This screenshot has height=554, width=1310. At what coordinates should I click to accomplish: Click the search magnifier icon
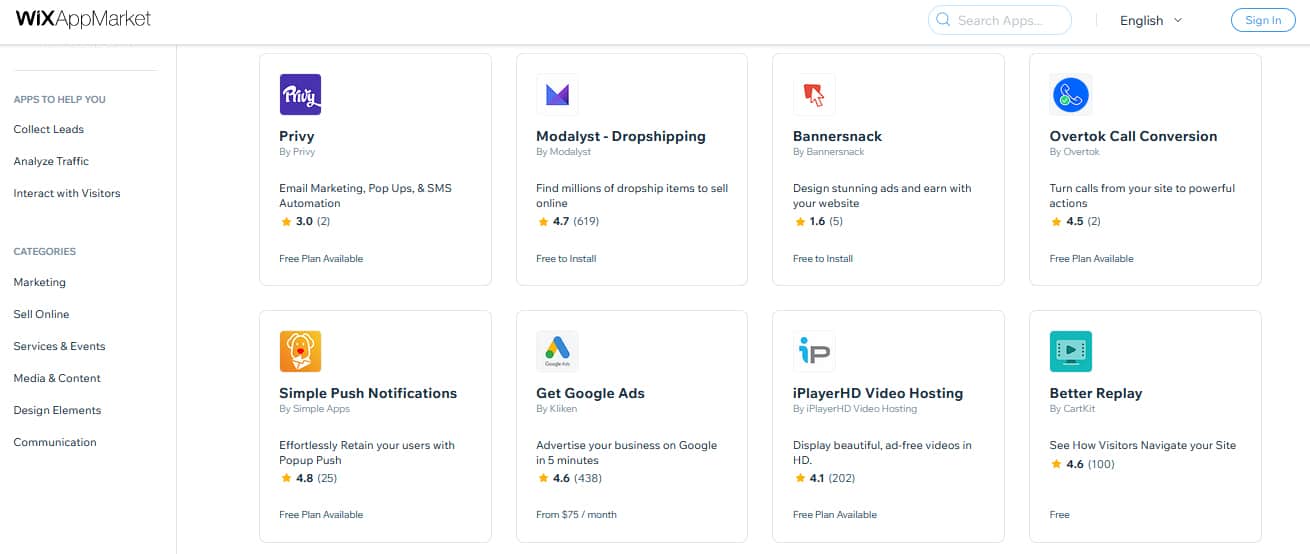coord(943,20)
